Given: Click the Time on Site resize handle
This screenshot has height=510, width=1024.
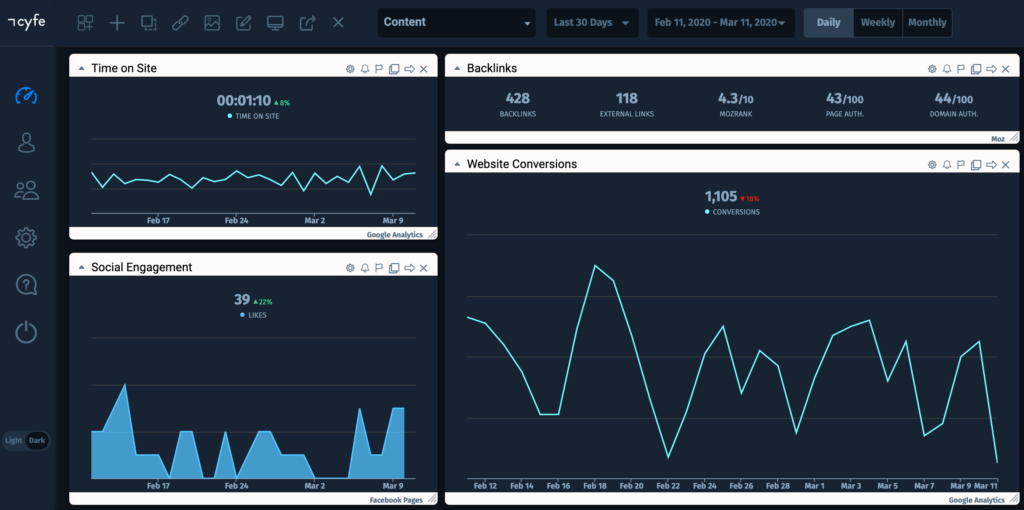Looking at the screenshot, I should [x=432, y=234].
